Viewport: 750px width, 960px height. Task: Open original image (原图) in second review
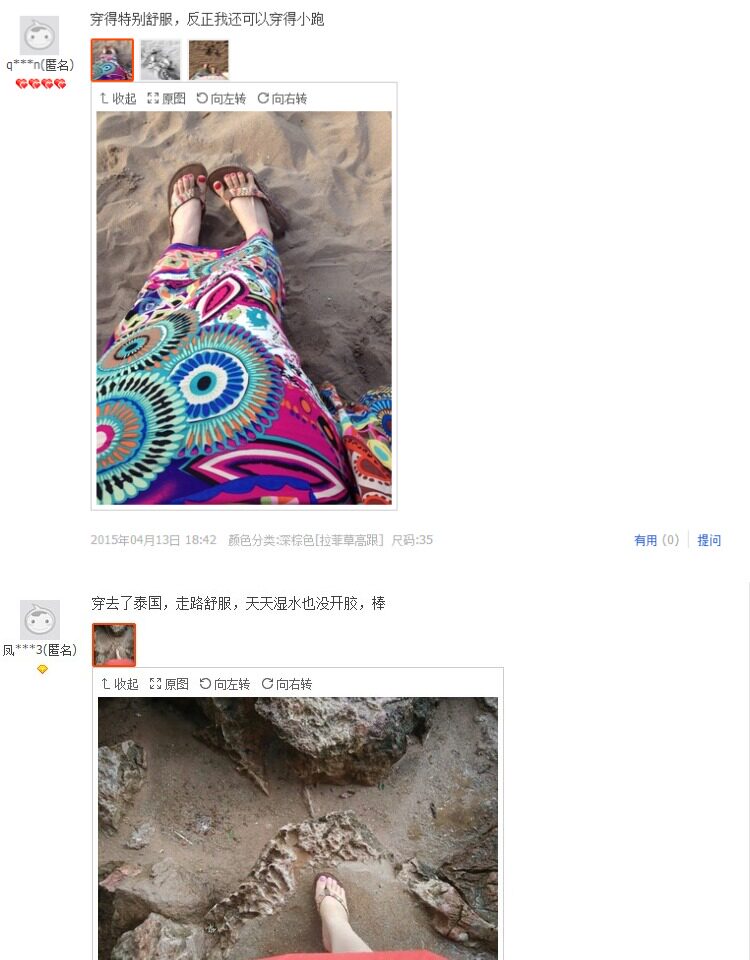click(x=170, y=684)
